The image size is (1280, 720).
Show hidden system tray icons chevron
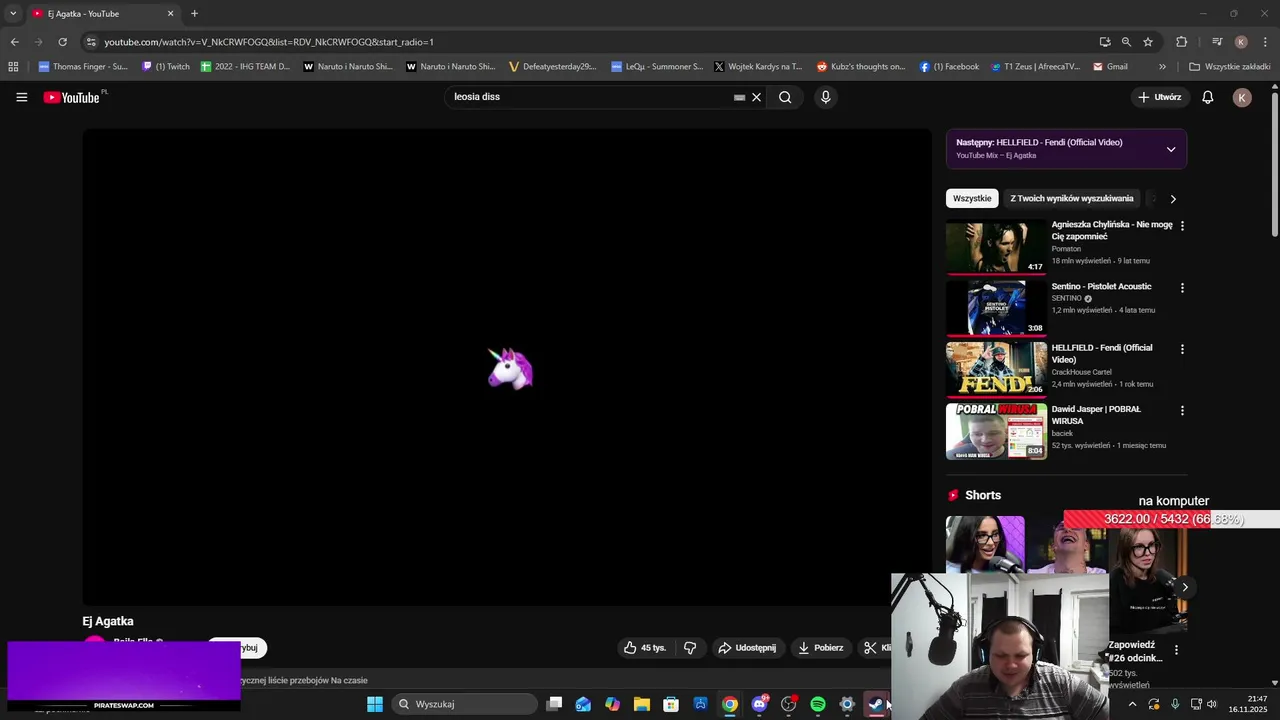click(x=1132, y=704)
